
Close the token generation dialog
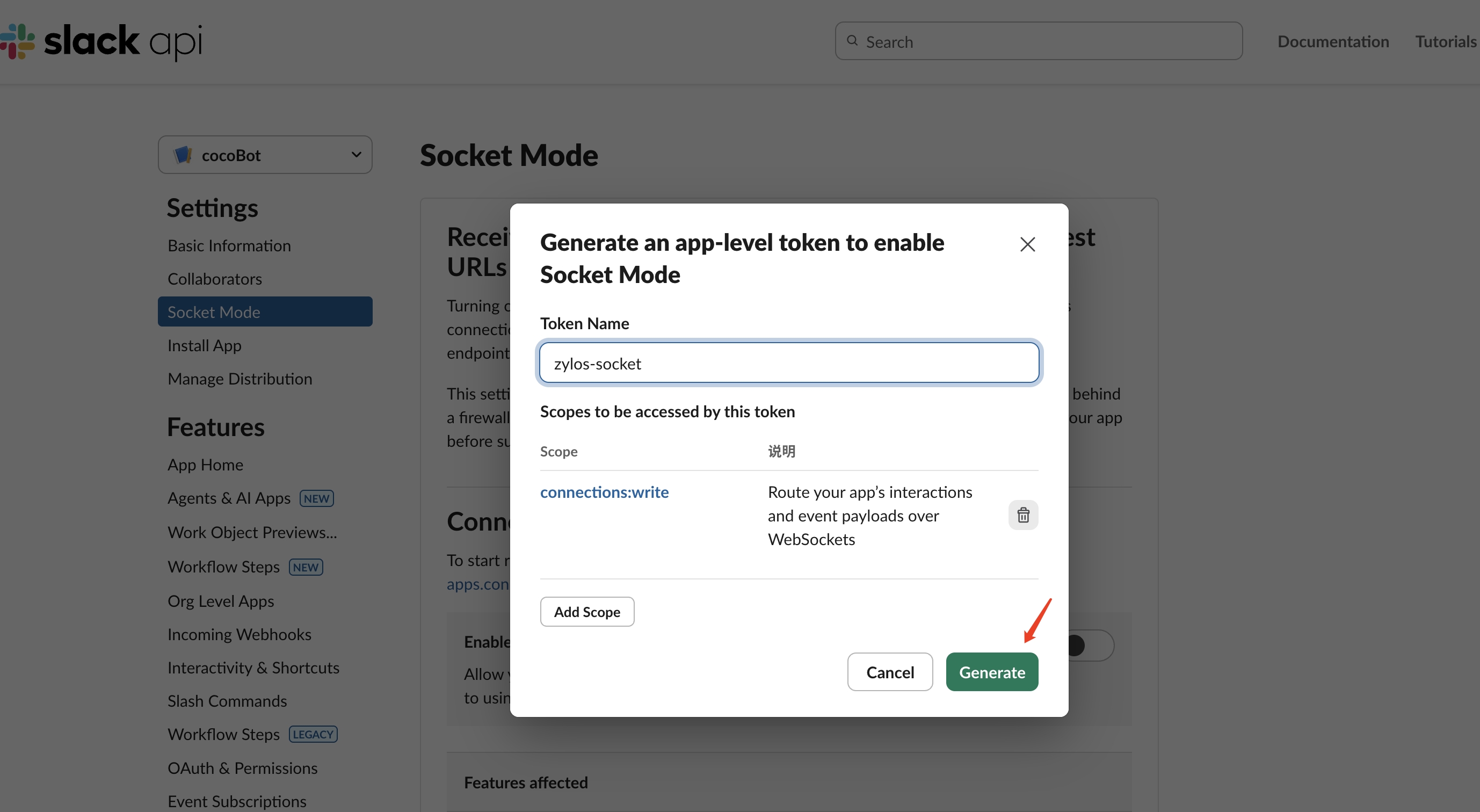pos(1027,244)
